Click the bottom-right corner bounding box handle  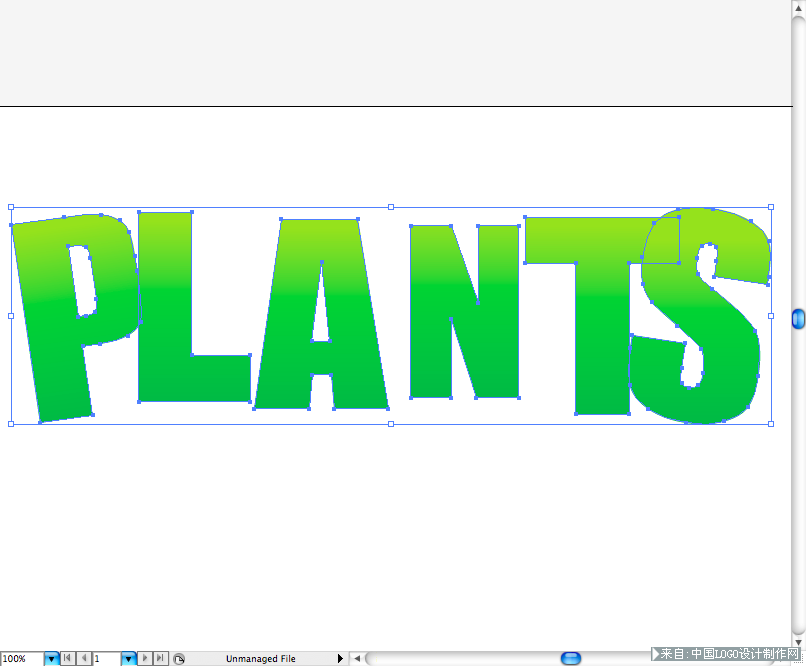[x=771, y=424]
